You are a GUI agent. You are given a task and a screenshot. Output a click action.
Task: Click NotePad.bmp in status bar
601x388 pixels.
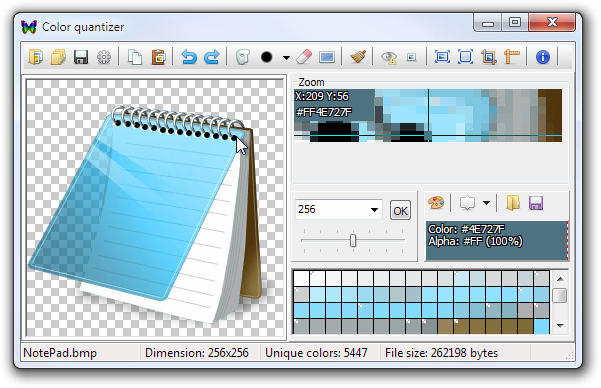(x=60, y=353)
